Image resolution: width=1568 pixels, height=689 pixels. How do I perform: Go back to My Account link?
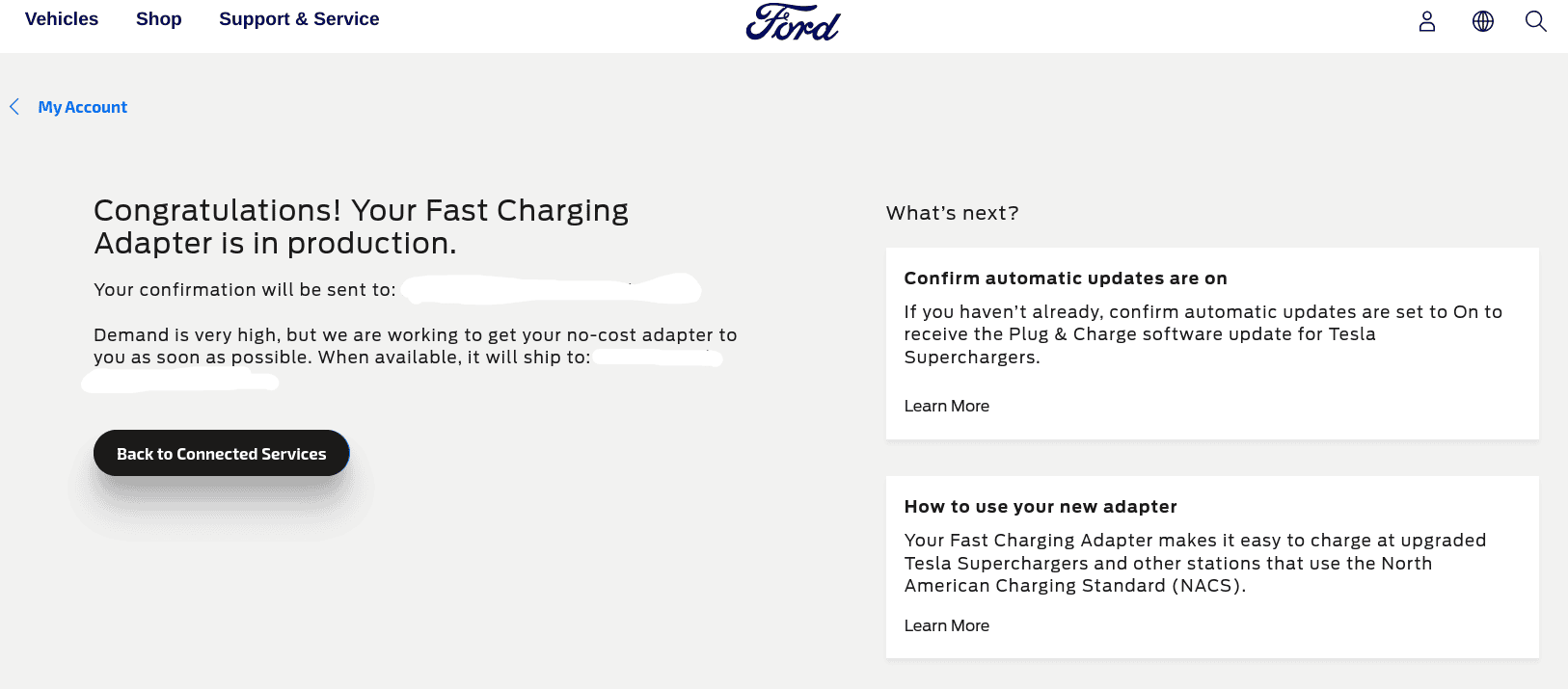83,107
